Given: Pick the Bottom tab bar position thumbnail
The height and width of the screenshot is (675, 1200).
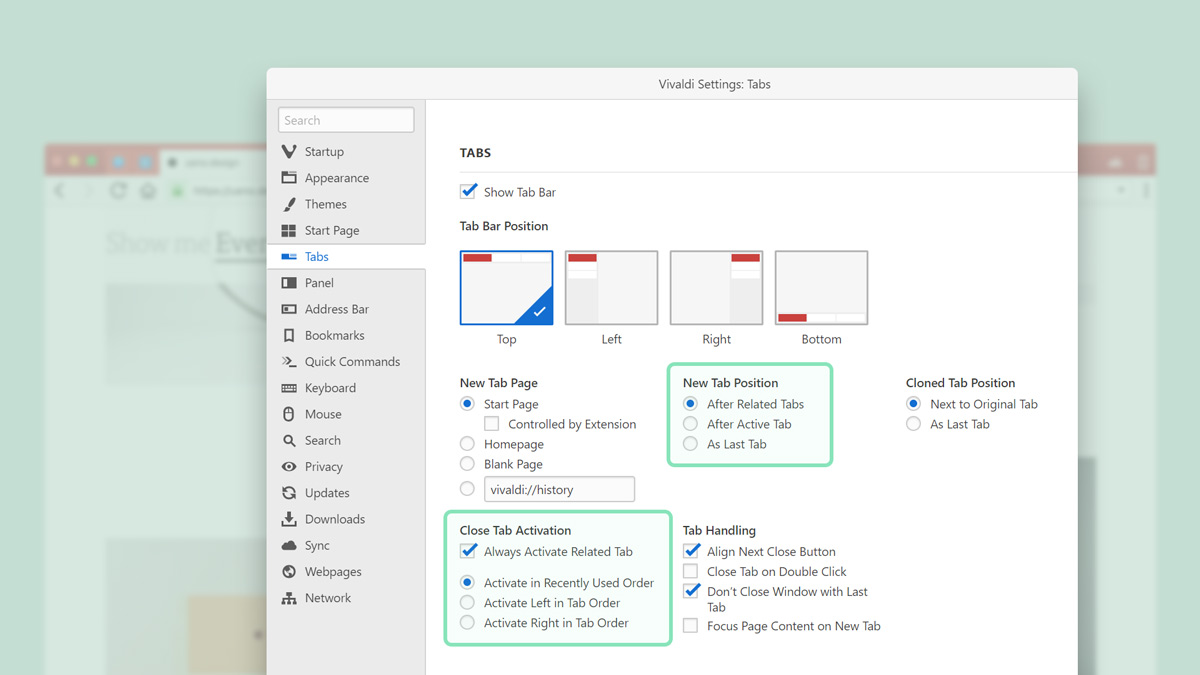Looking at the screenshot, I should (822, 288).
